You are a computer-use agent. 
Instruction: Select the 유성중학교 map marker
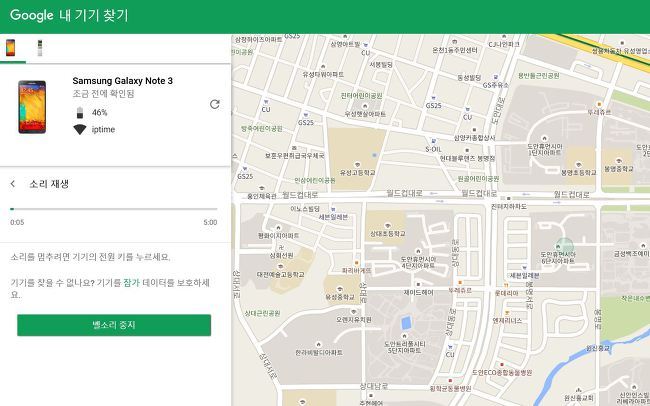click(x=340, y=289)
